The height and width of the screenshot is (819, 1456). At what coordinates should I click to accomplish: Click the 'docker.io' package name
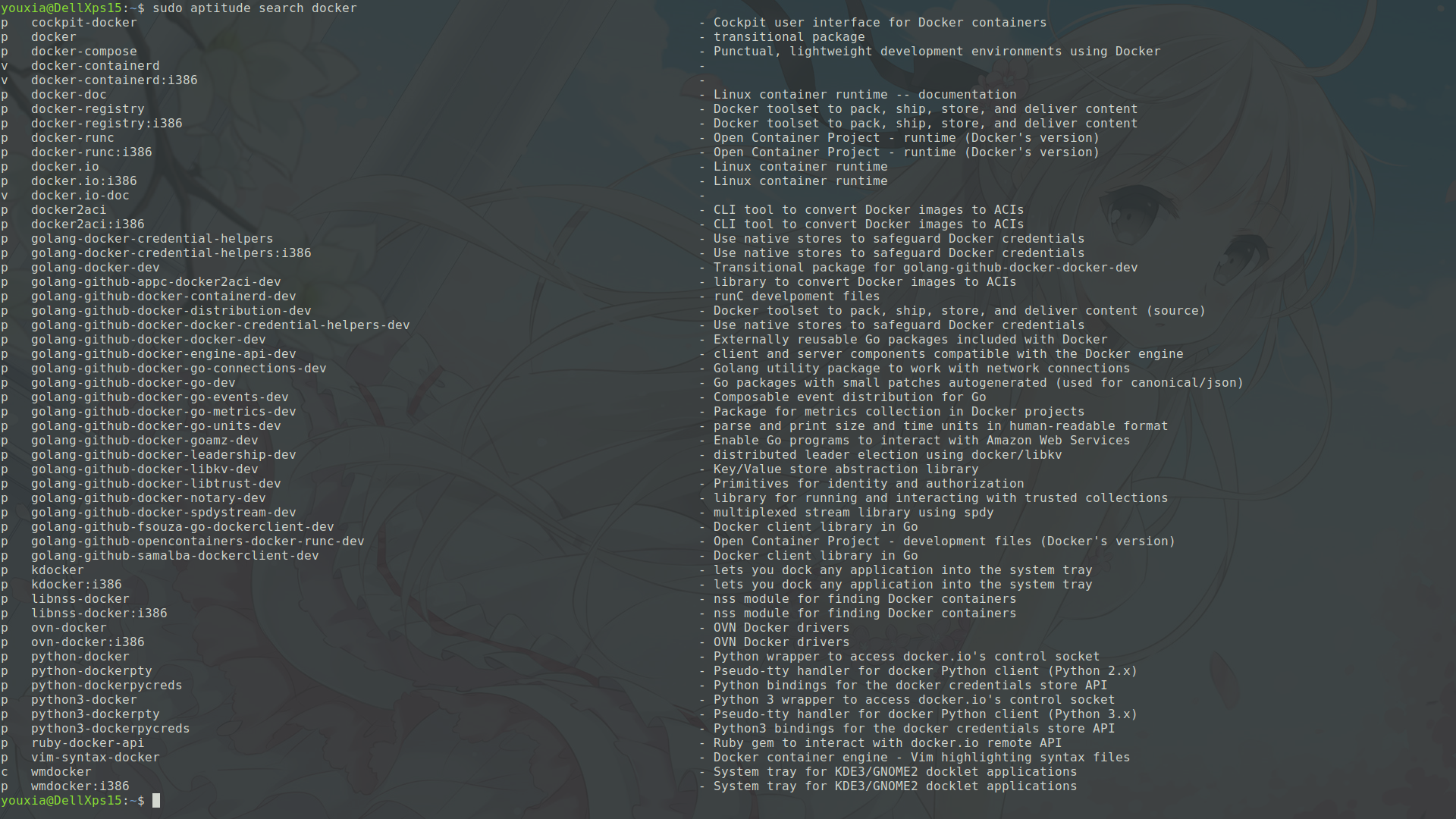[x=65, y=166]
